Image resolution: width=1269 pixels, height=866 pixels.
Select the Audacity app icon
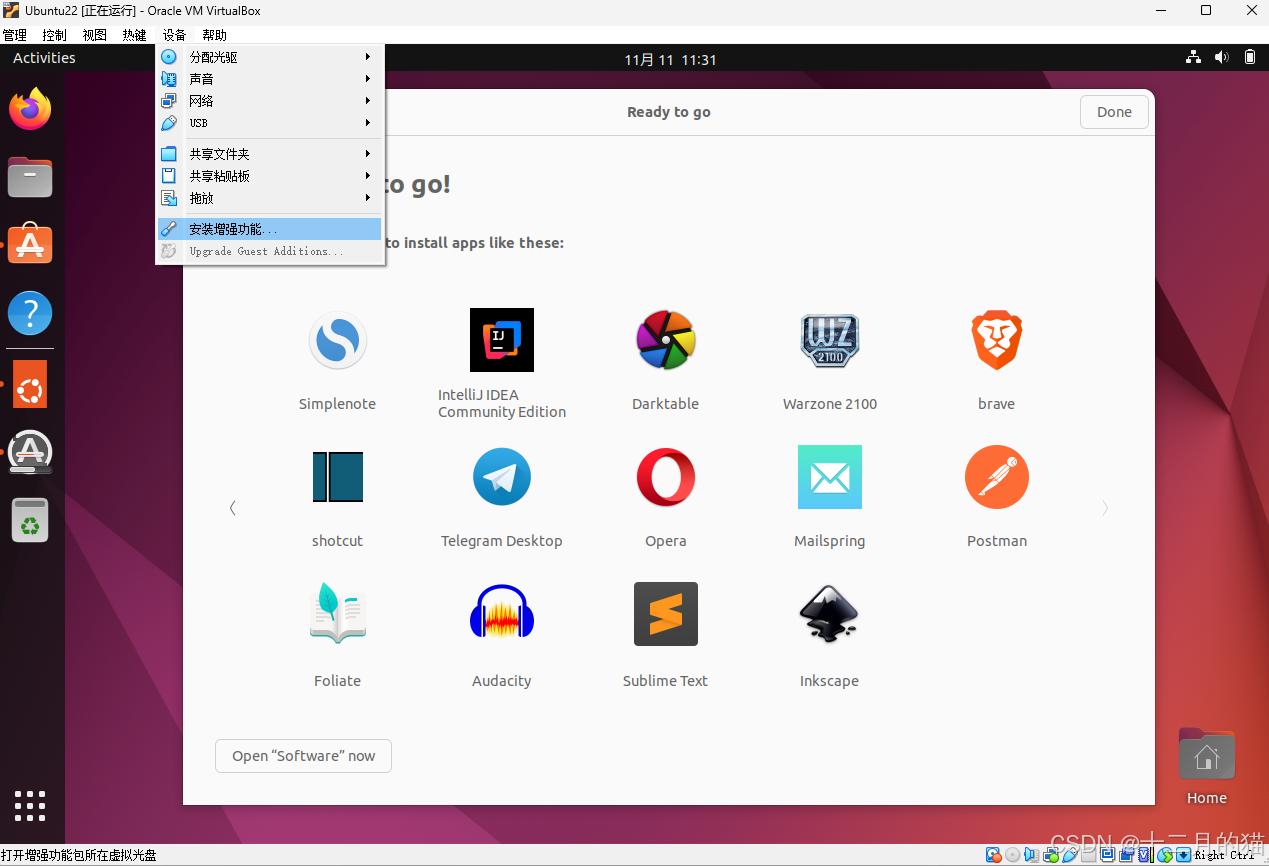point(502,613)
